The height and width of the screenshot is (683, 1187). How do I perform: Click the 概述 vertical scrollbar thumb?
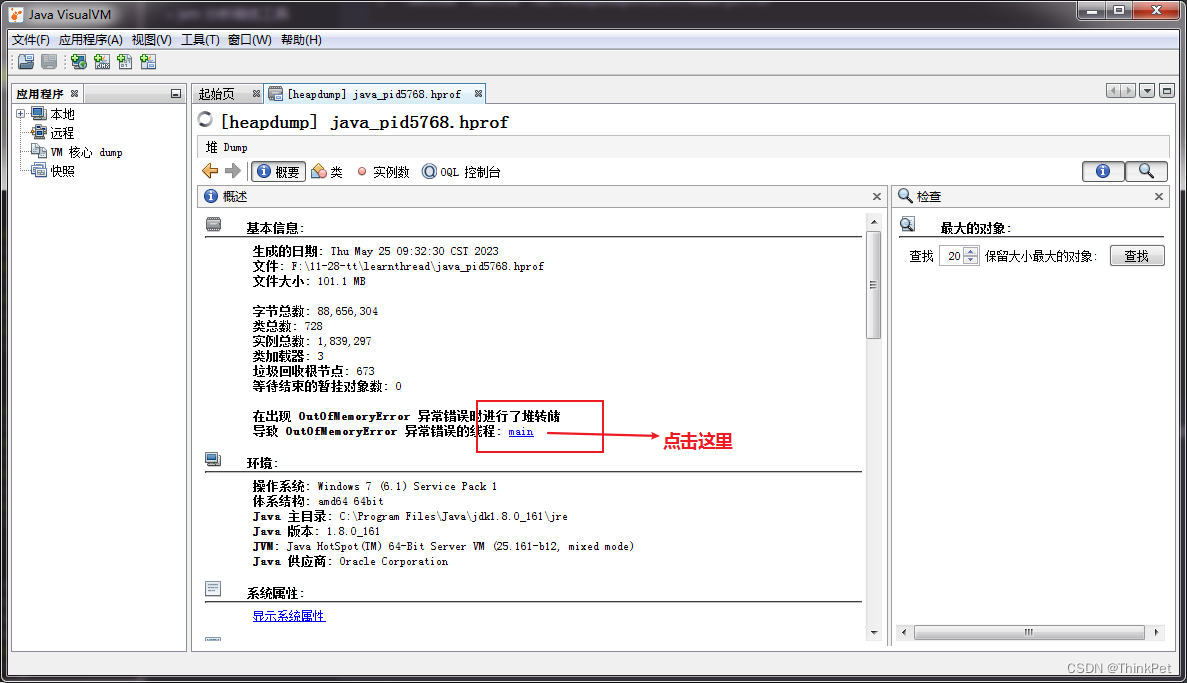click(x=874, y=285)
